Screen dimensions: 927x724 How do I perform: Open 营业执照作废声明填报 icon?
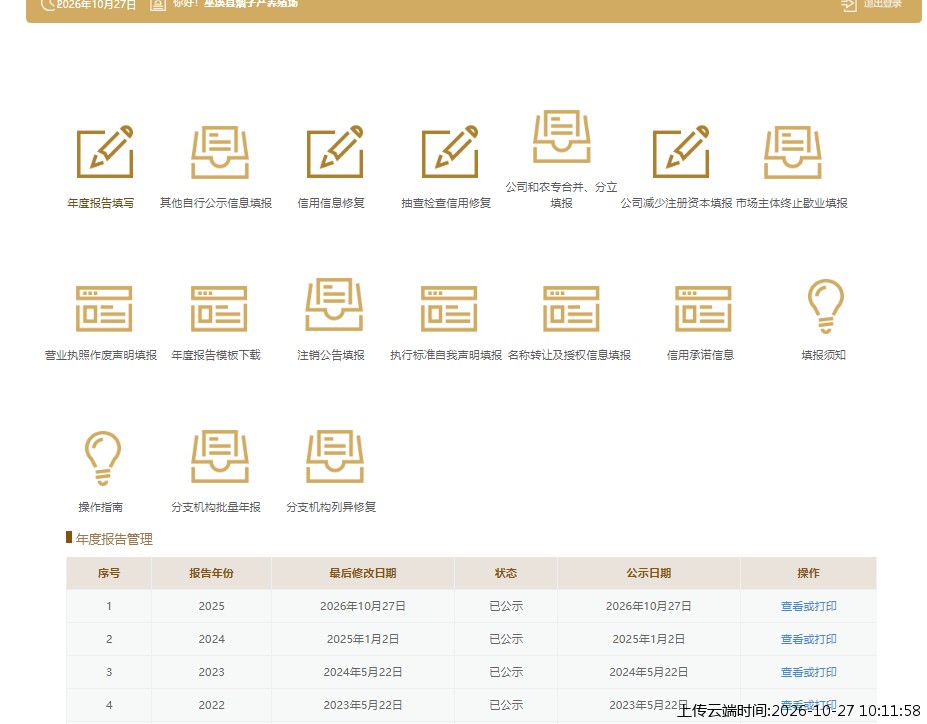pos(104,309)
